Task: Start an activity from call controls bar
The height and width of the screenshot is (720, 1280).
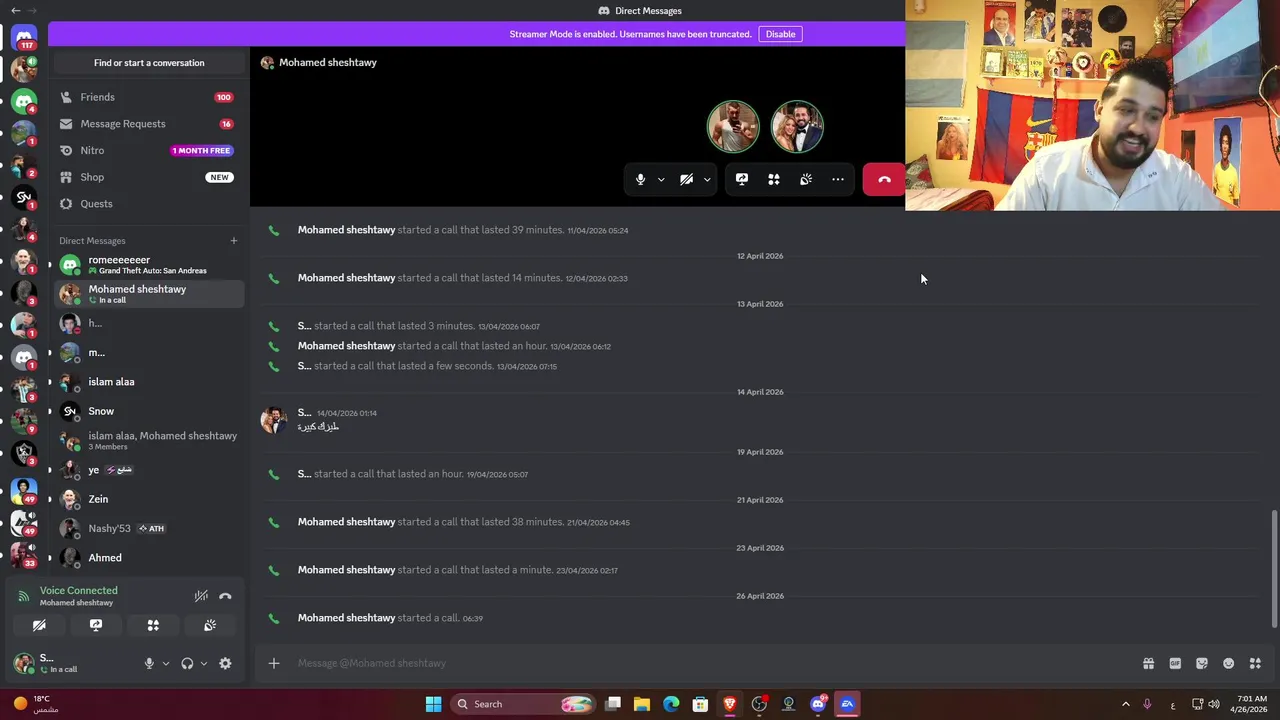Action: (x=774, y=180)
